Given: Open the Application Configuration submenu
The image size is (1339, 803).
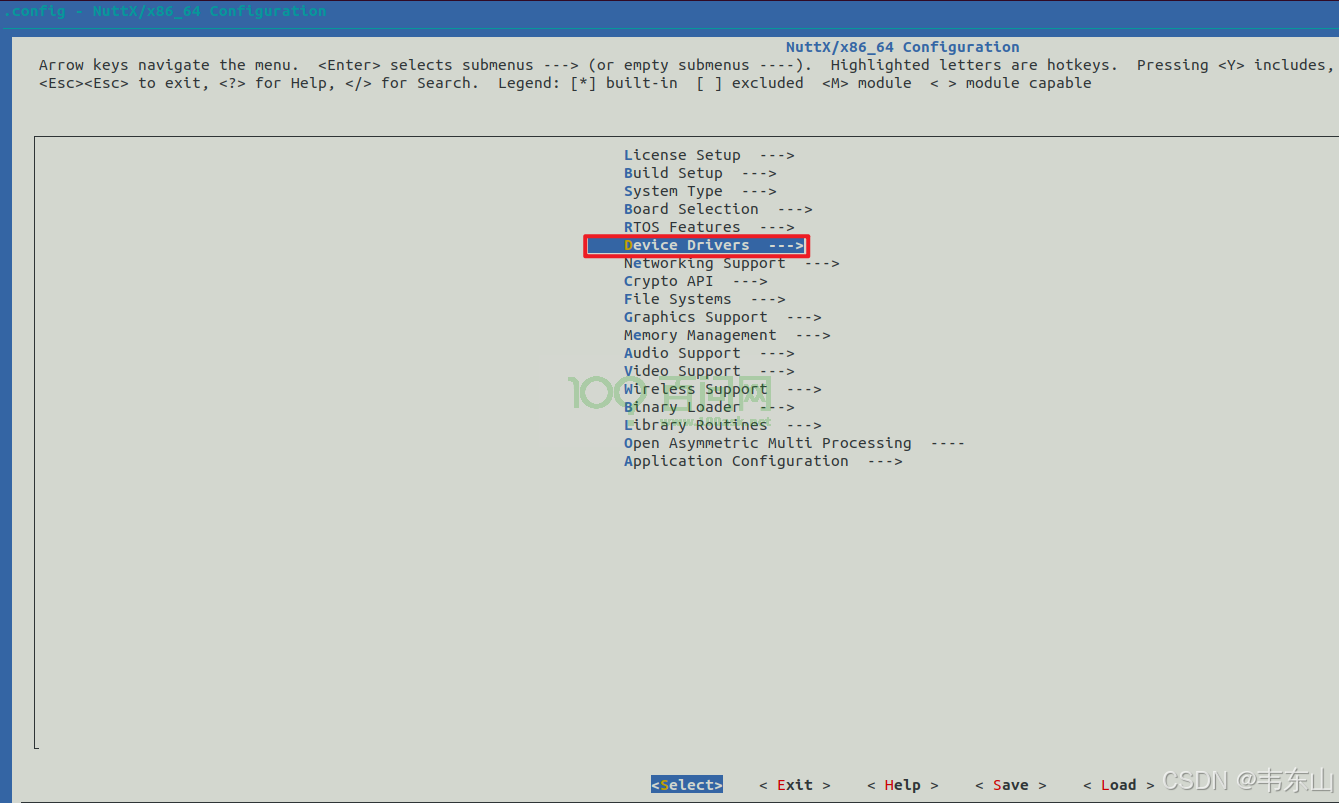Looking at the screenshot, I should tap(763, 461).
